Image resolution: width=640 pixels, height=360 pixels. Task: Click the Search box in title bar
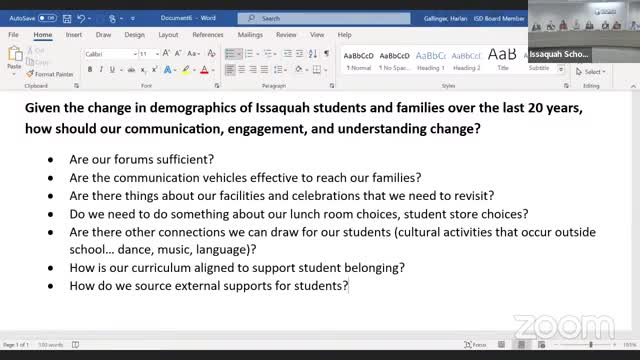324,18
